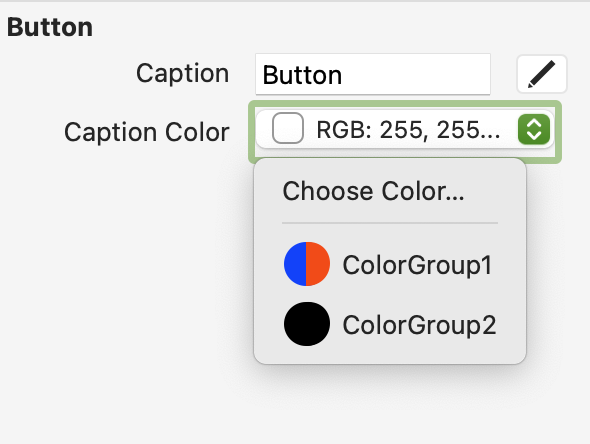Click inside the Caption text field
590x444 pixels.
coord(373,74)
